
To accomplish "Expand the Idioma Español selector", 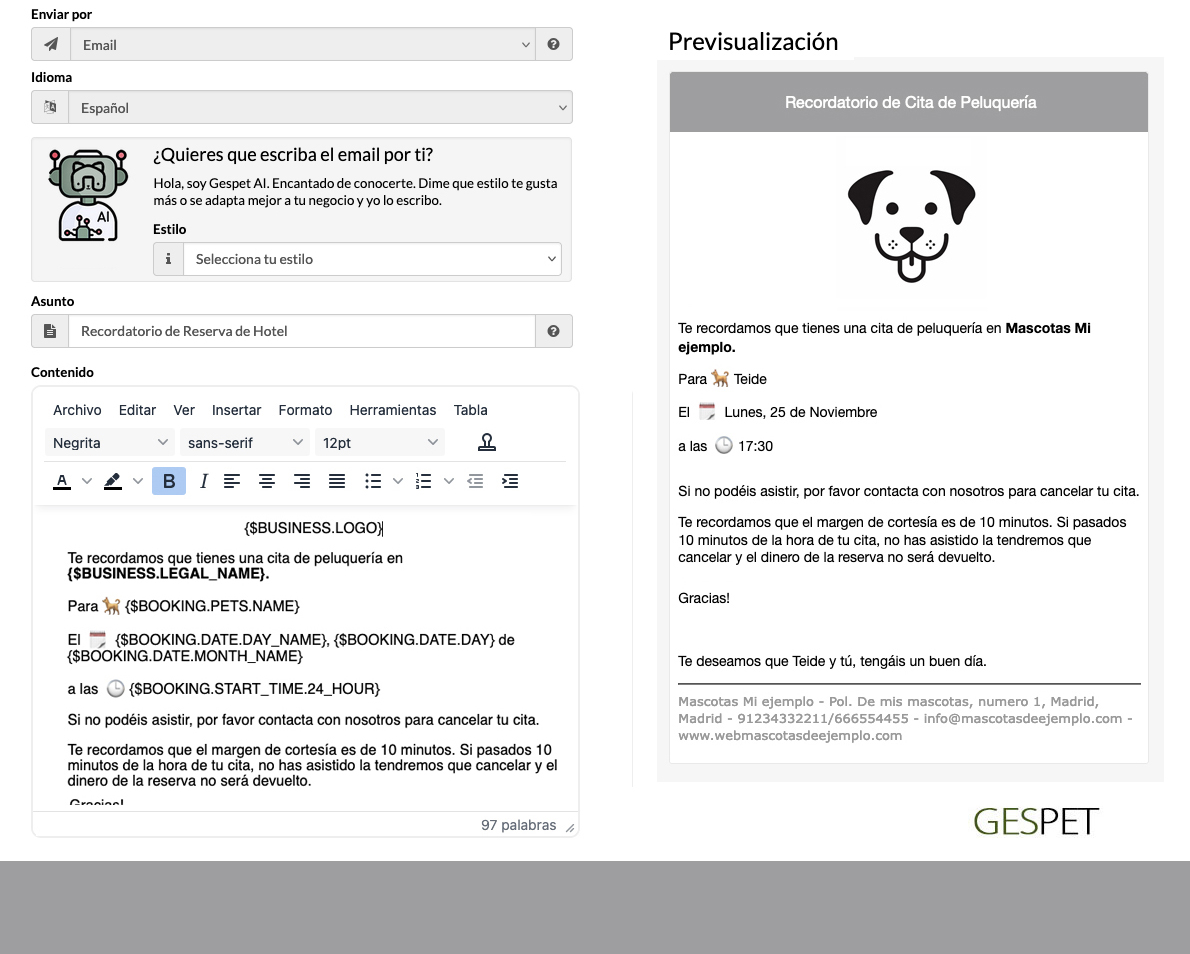I will [319, 108].
